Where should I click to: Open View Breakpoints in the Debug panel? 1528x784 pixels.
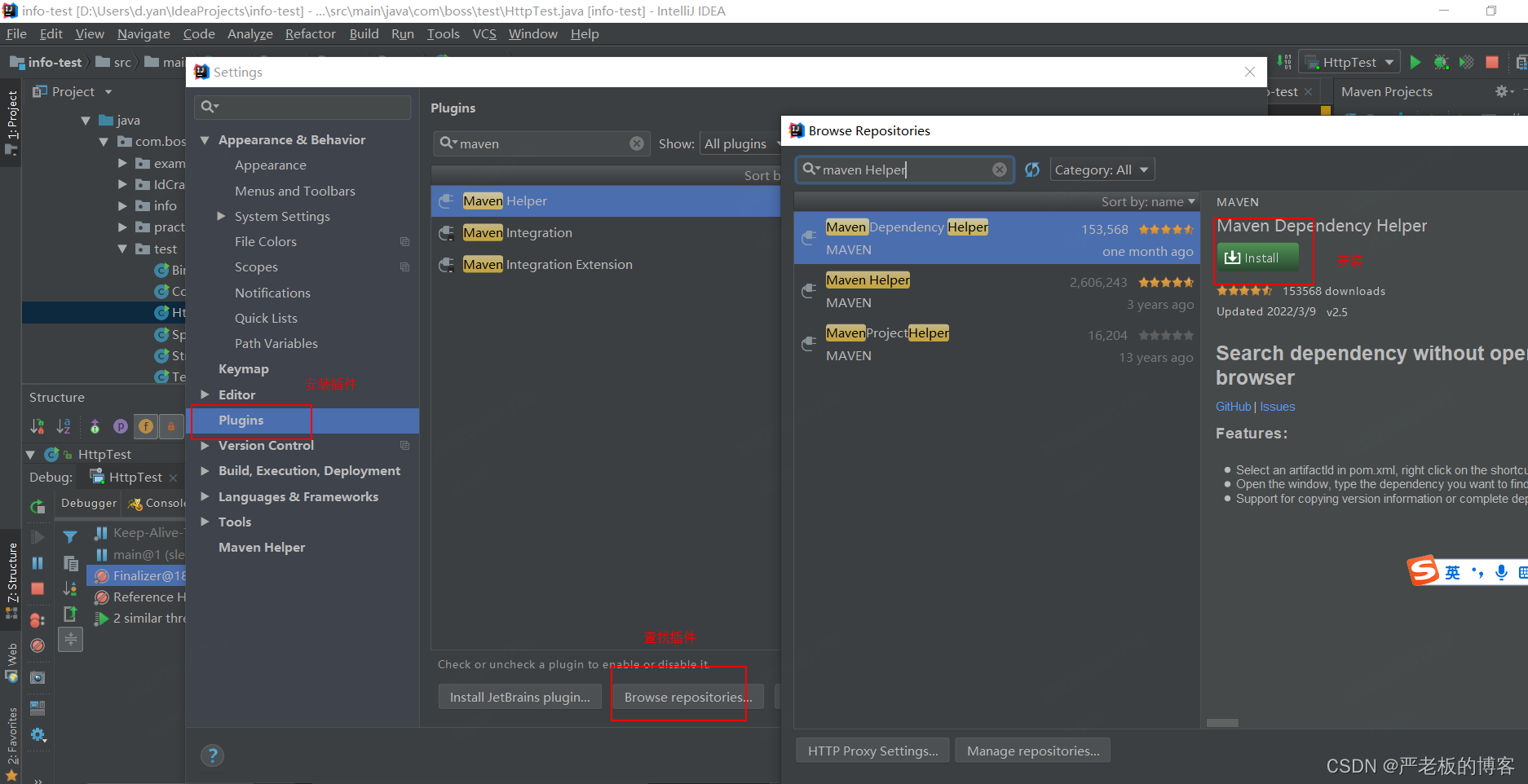click(x=38, y=620)
